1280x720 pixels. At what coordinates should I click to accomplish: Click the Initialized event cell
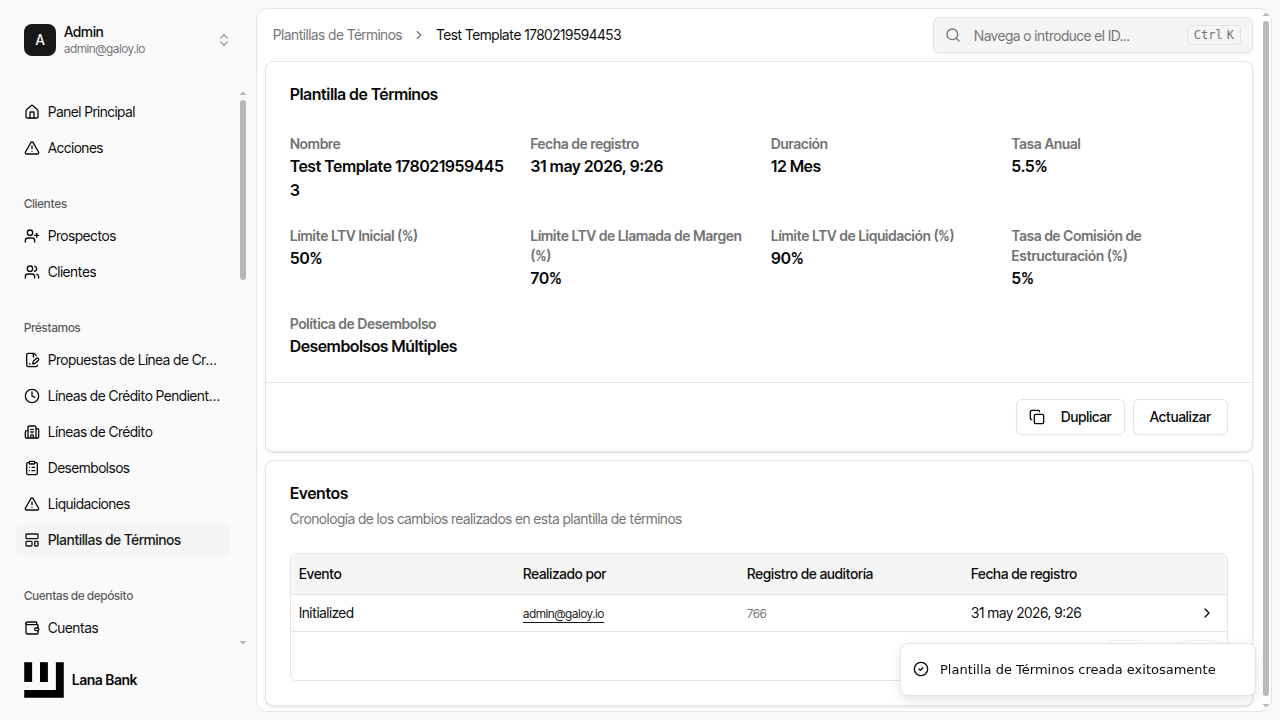pos(326,613)
